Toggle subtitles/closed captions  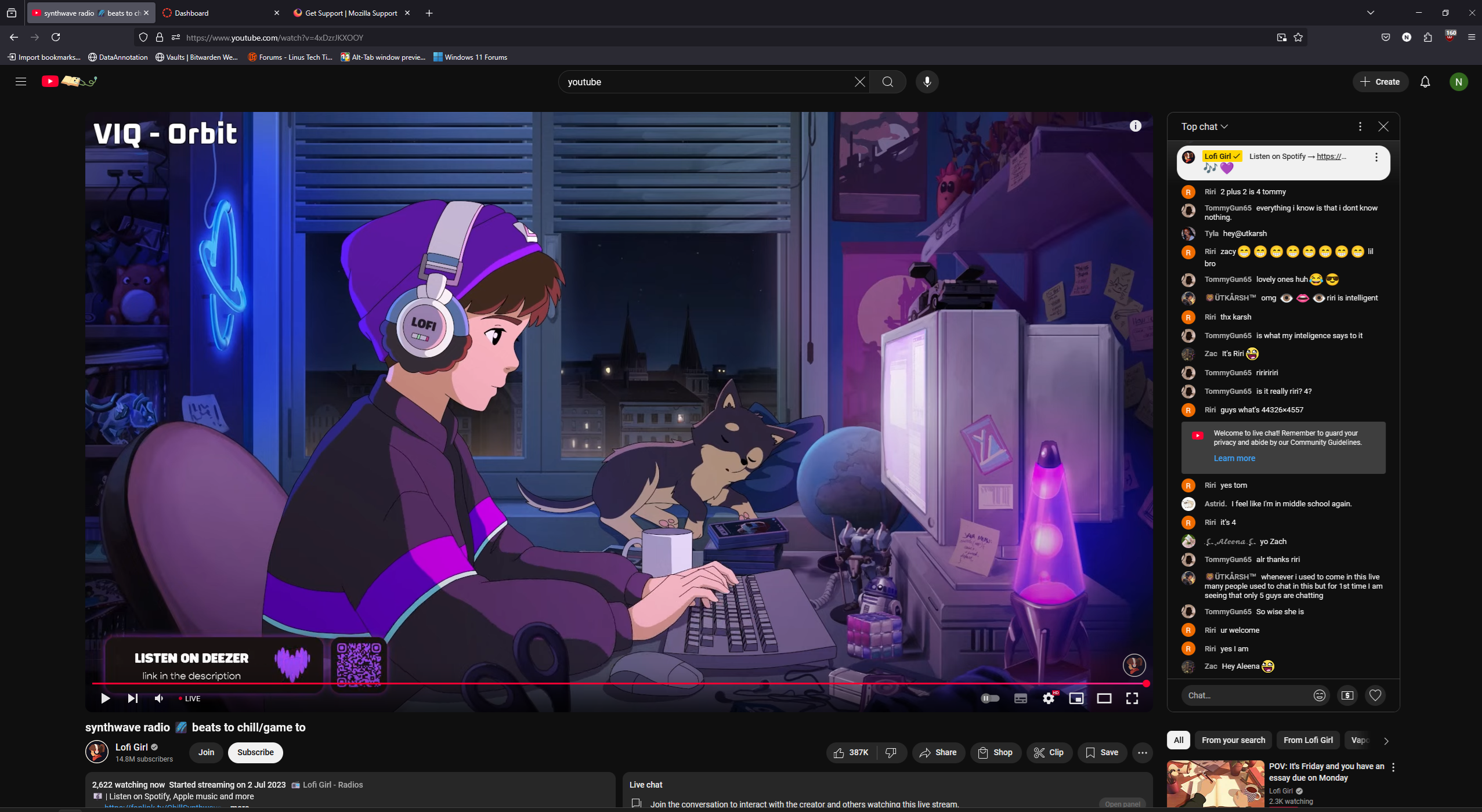tap(1020, 698)
